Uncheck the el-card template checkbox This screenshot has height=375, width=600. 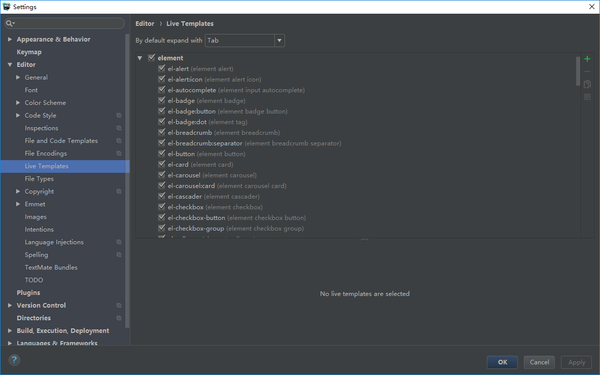tap(161, 164)
